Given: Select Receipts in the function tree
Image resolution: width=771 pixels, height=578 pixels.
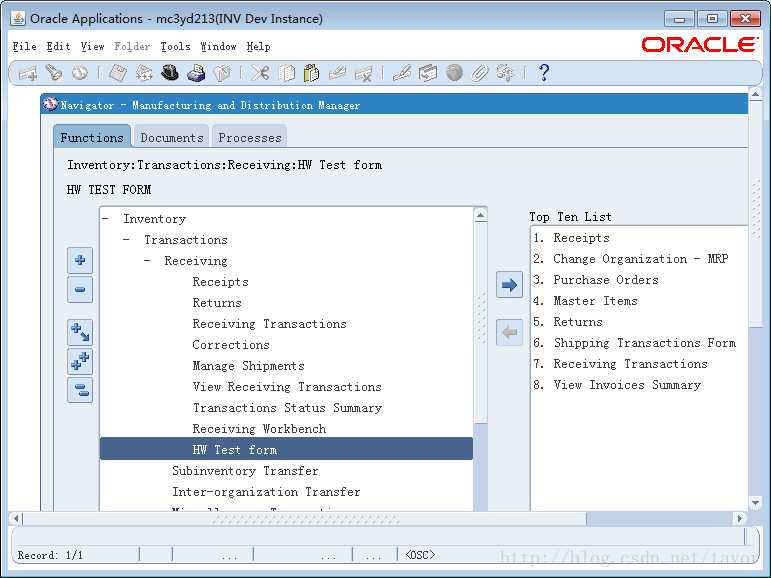Looking at the screenshot, I should (x=220, y=282).
